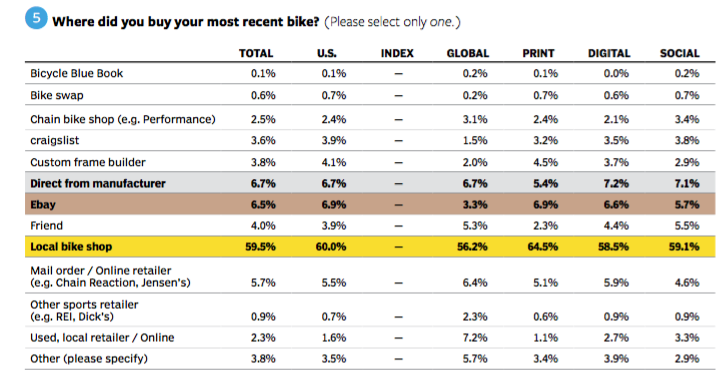
Task: Click the Bicycle Blue Book row label
Action: pos(76,74)
